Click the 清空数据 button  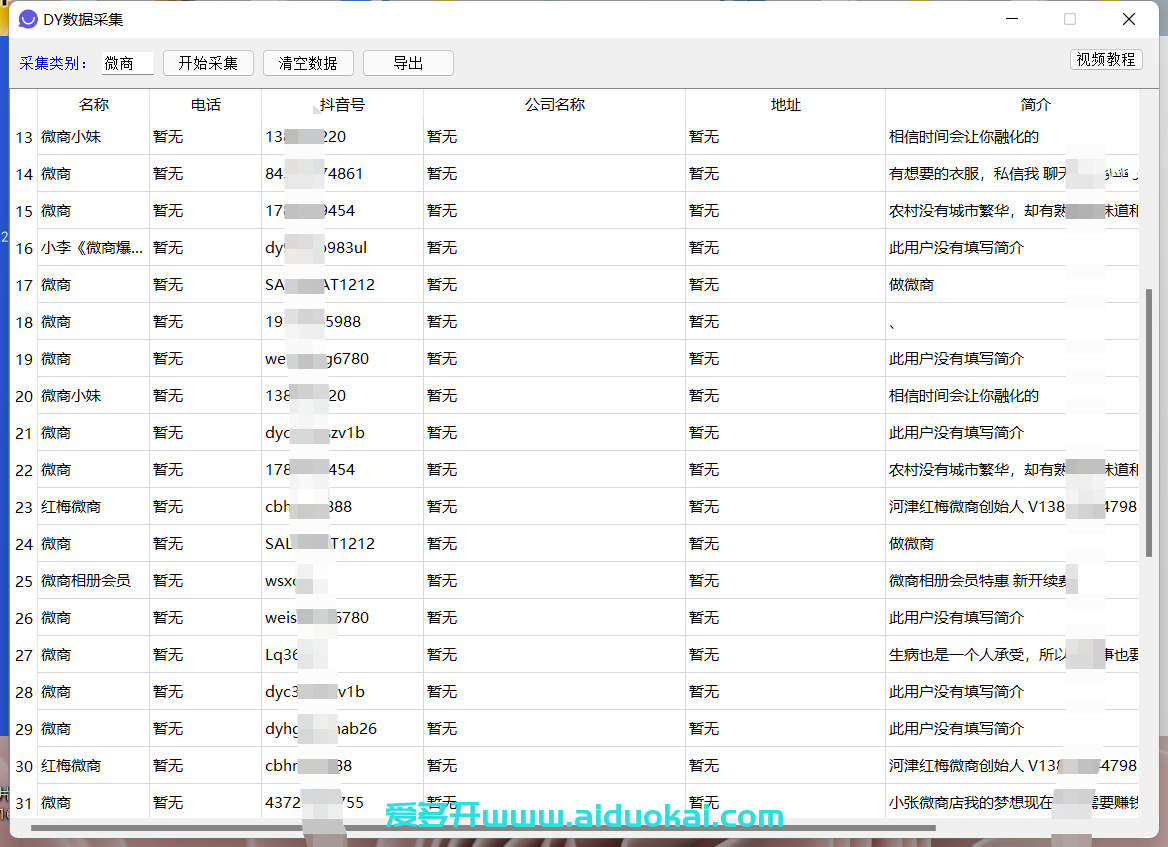(x=308, y=63)
